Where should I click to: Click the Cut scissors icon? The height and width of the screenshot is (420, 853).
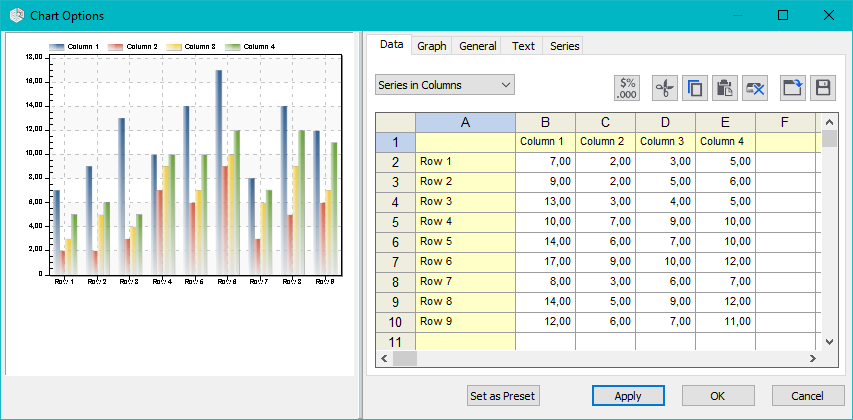point(664,87)
